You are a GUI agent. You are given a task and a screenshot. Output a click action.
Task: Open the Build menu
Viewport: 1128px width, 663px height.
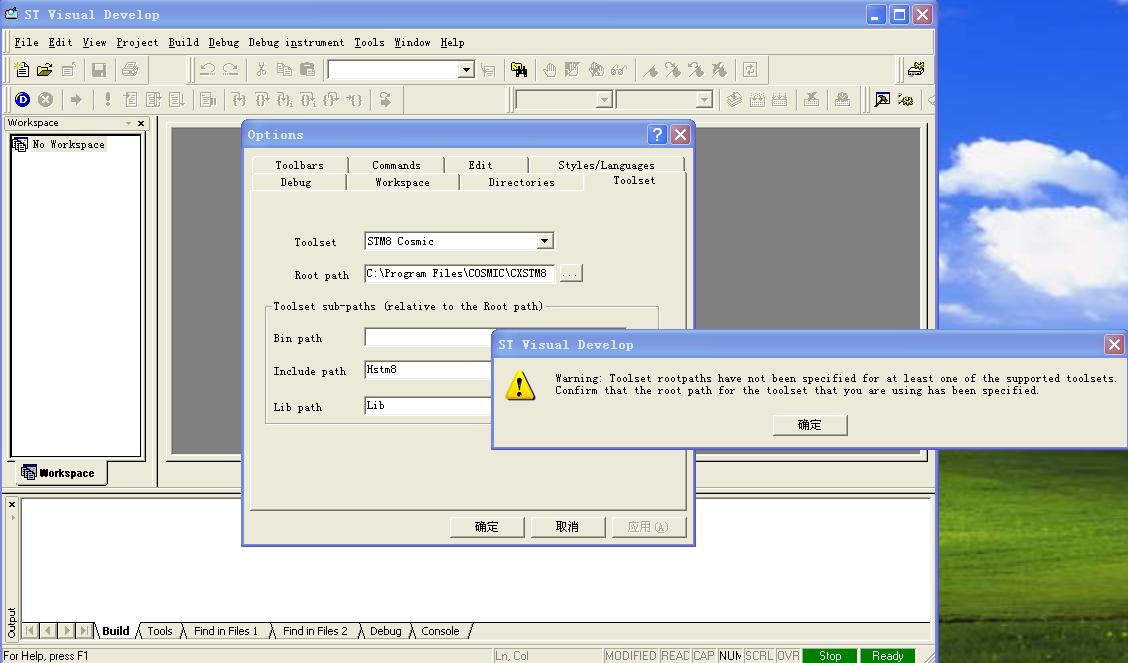[183, 42]
